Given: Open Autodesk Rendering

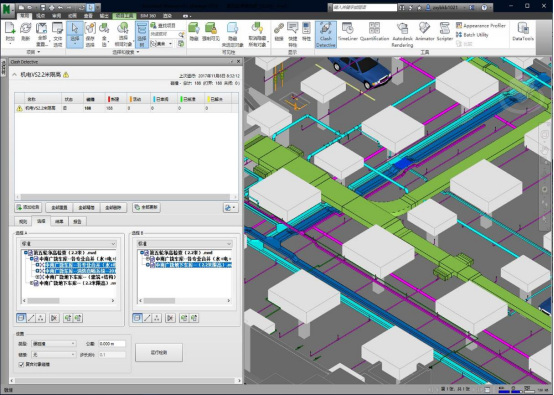Looking at the screenshot, I should tap(402, 34).
